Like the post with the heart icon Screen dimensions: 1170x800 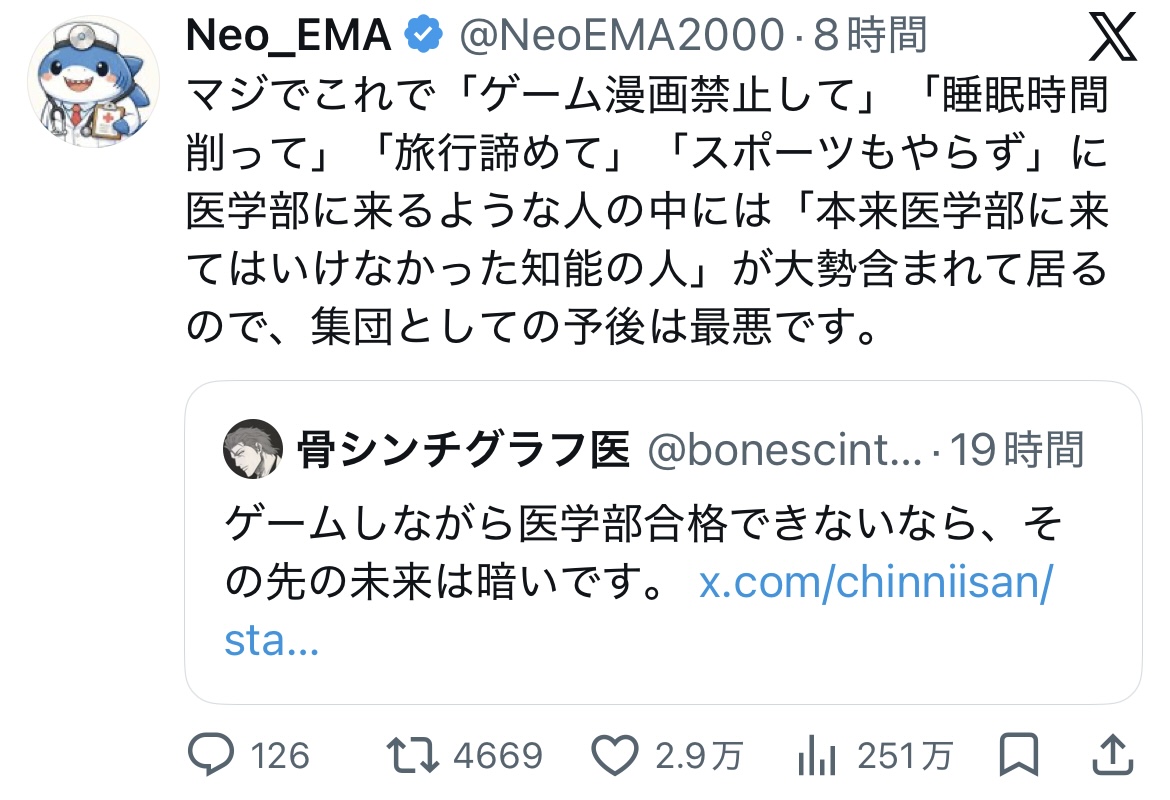(616, 755)
